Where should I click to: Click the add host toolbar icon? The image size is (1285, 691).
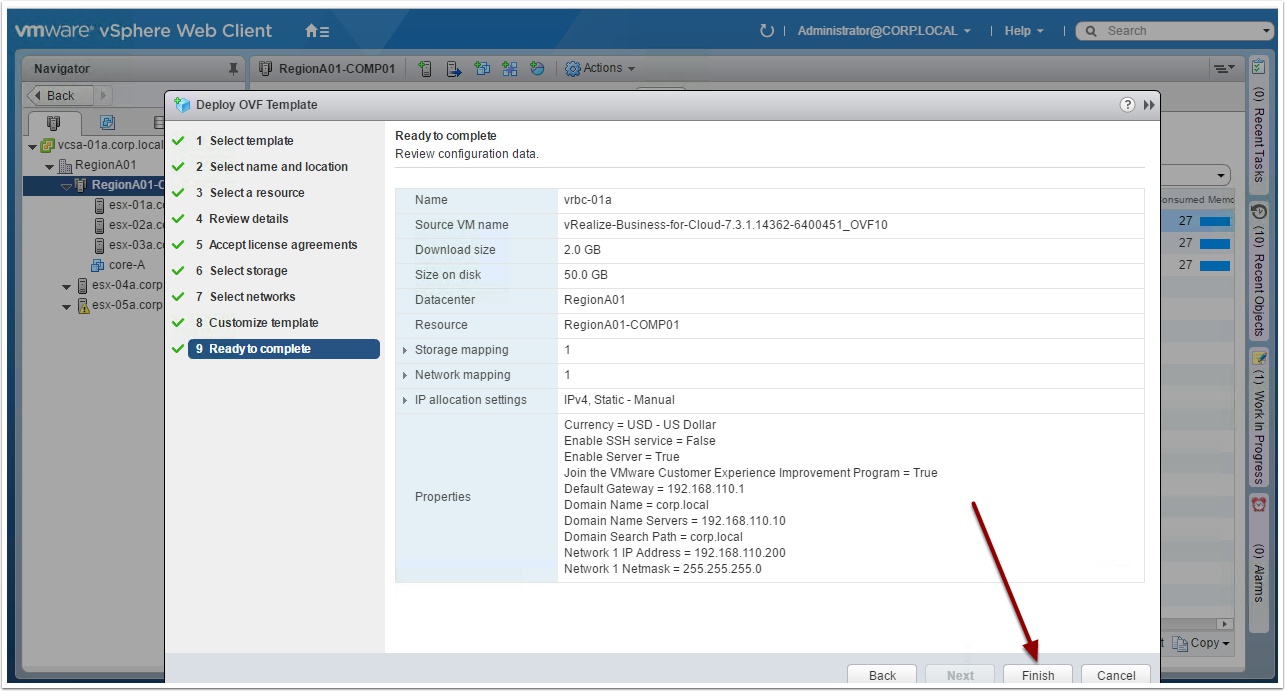click(426, 69)
